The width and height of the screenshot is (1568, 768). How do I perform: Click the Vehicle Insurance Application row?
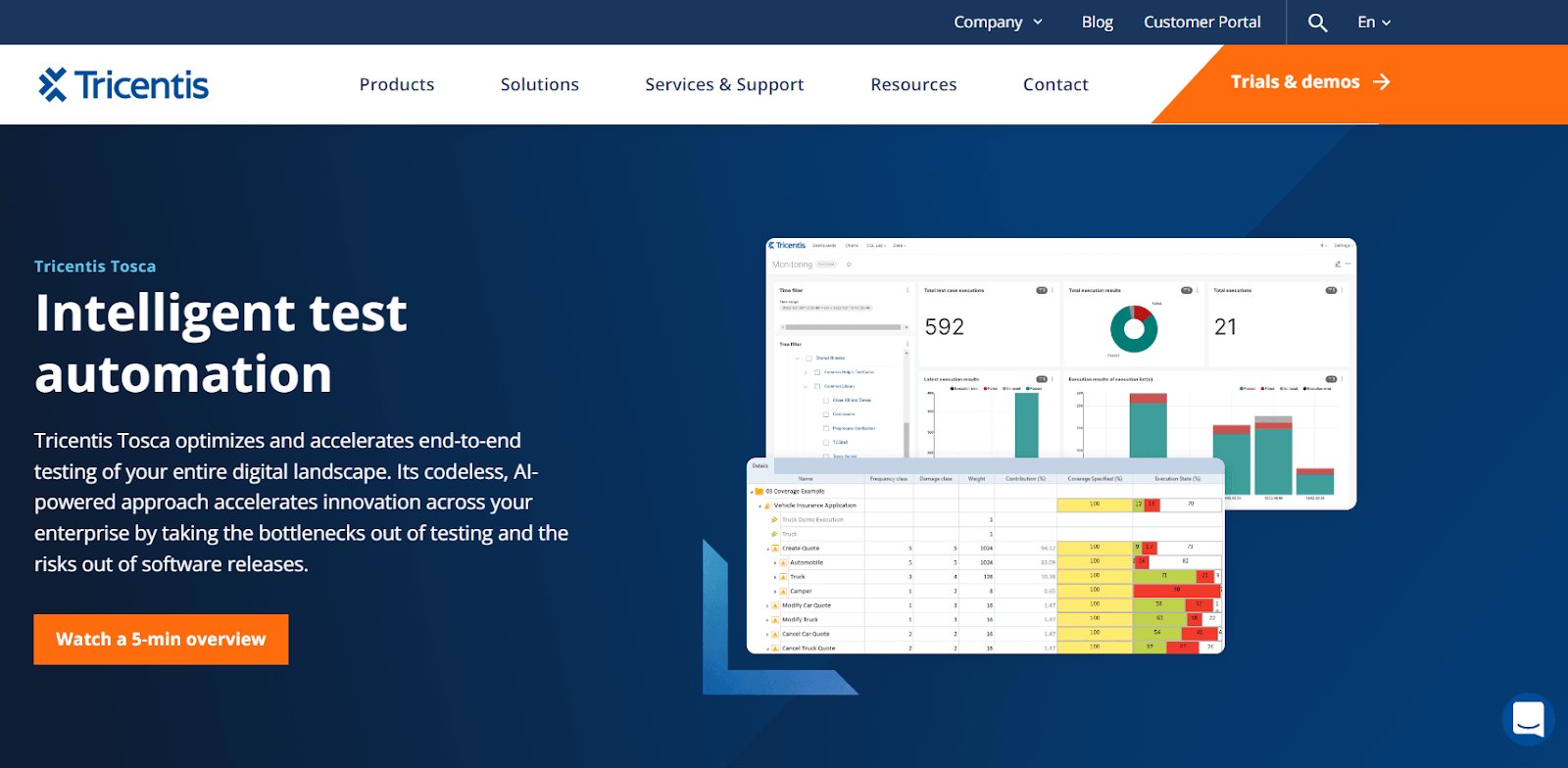click(x=986, y=505)
